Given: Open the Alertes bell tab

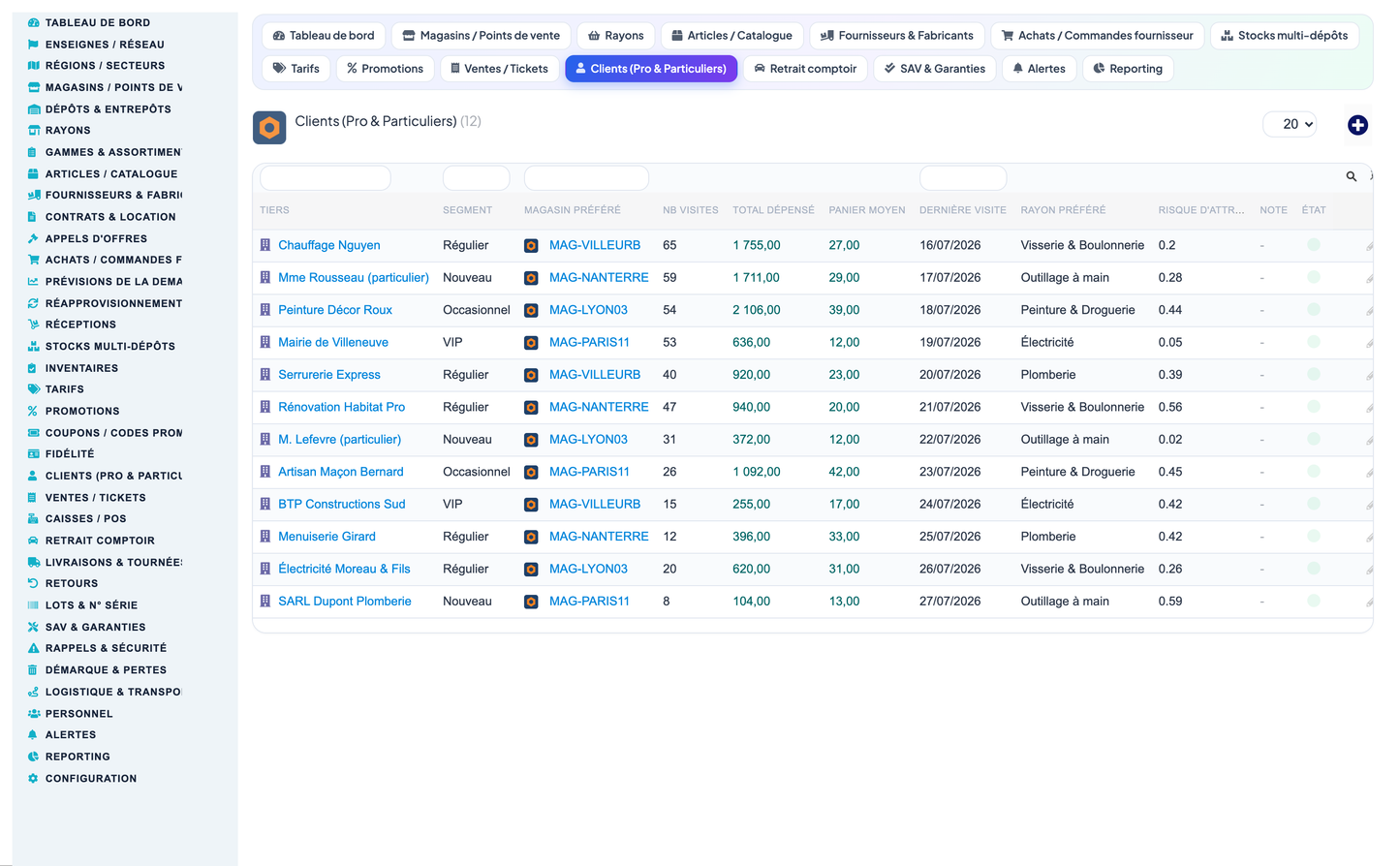Looking at the screenshot, I should pyautogui.click(x=1039, y=69).
